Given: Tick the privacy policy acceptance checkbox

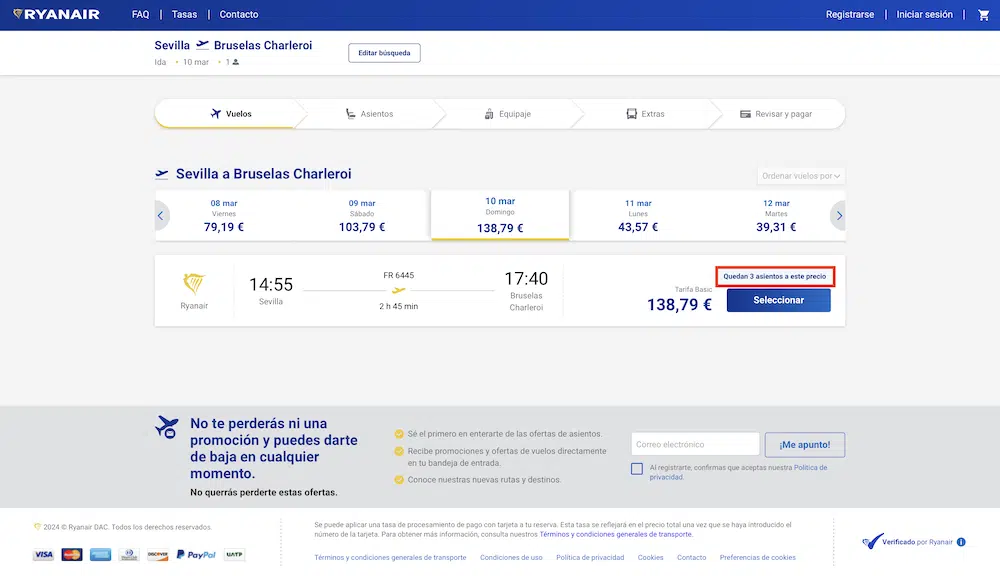Looking at the screenshot, I should [636, 469].
